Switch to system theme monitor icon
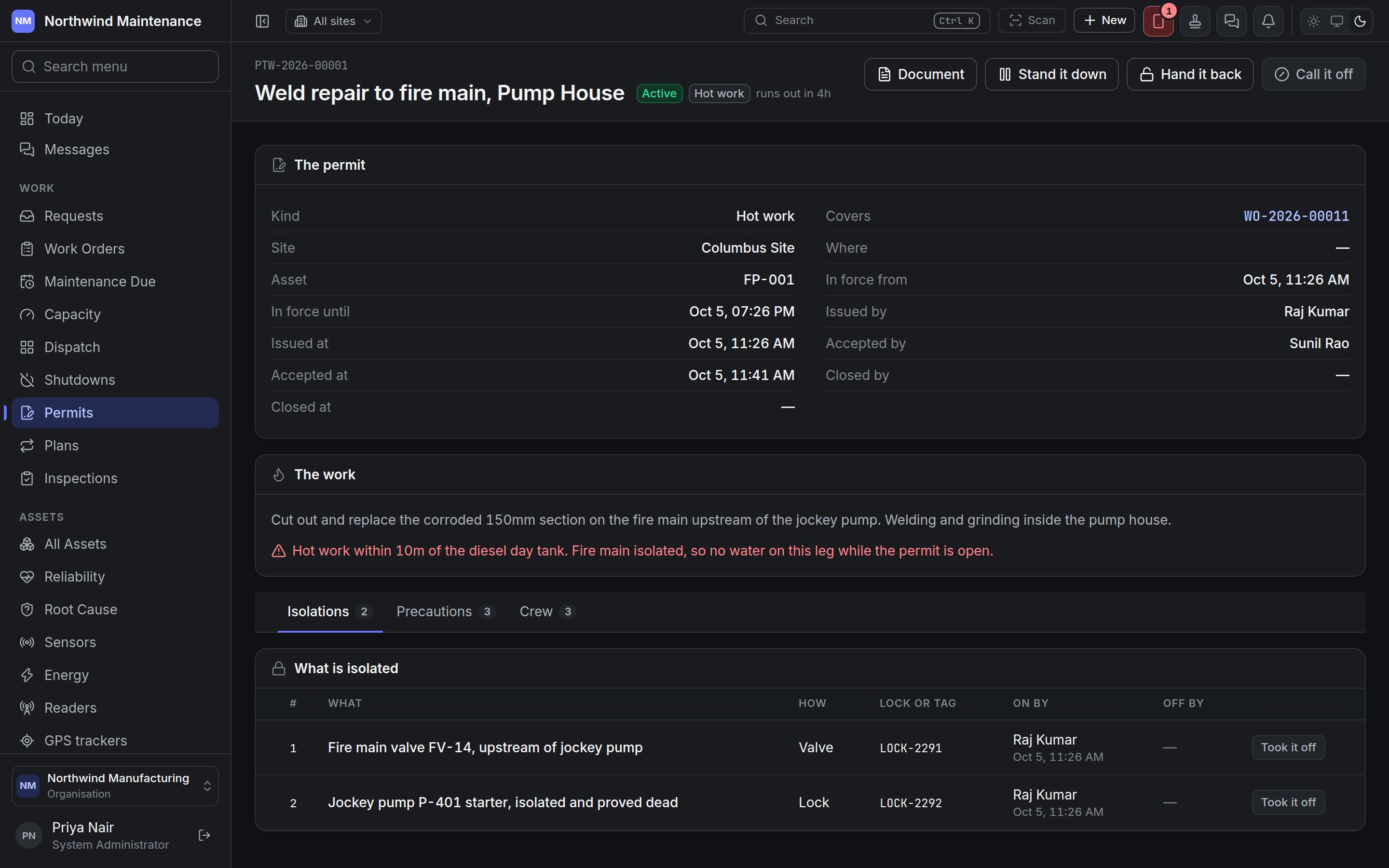The height and width of the screenshot is (868, 1389). click(1336, 21)
